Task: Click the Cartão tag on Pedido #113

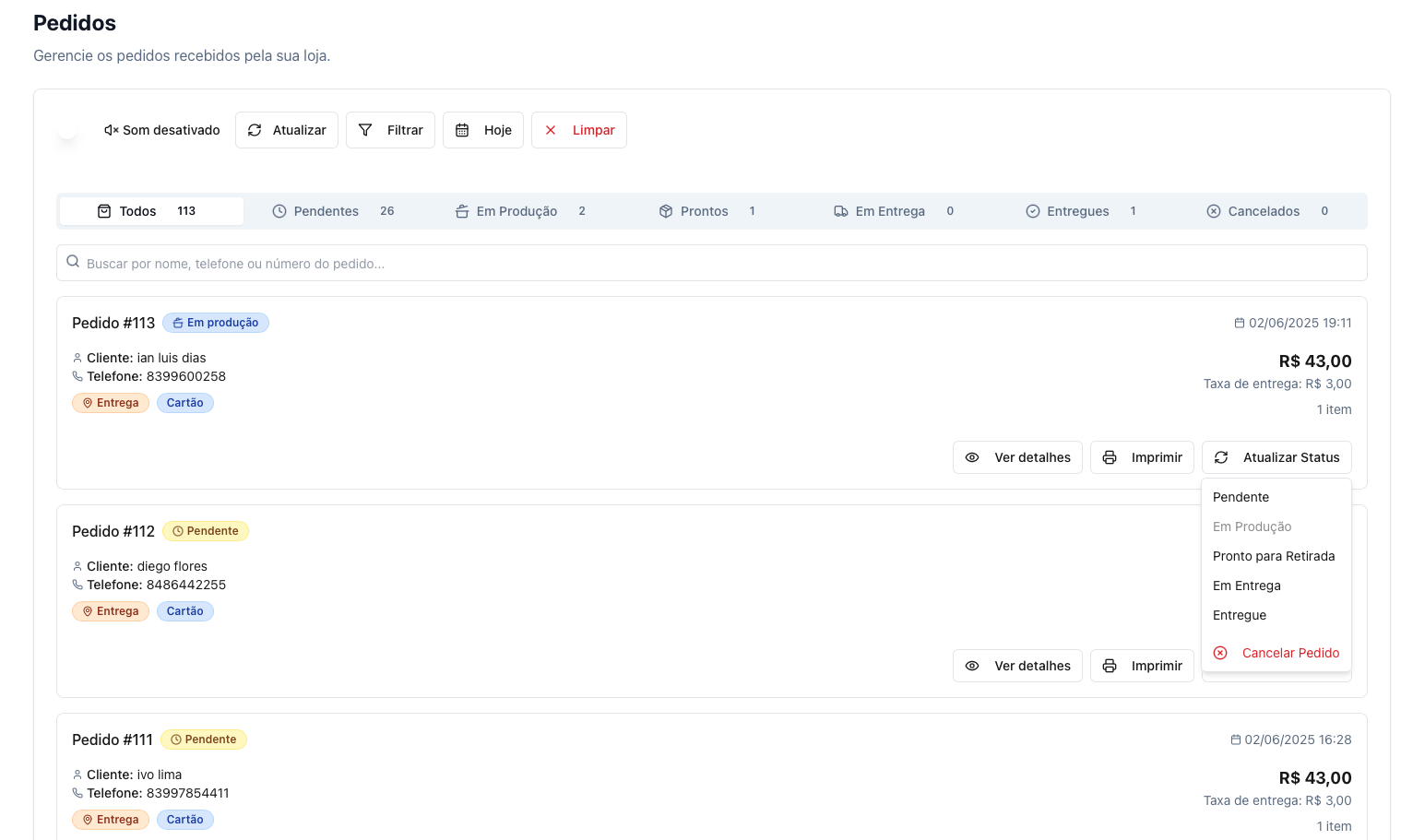Action: [x=185, y=403]
